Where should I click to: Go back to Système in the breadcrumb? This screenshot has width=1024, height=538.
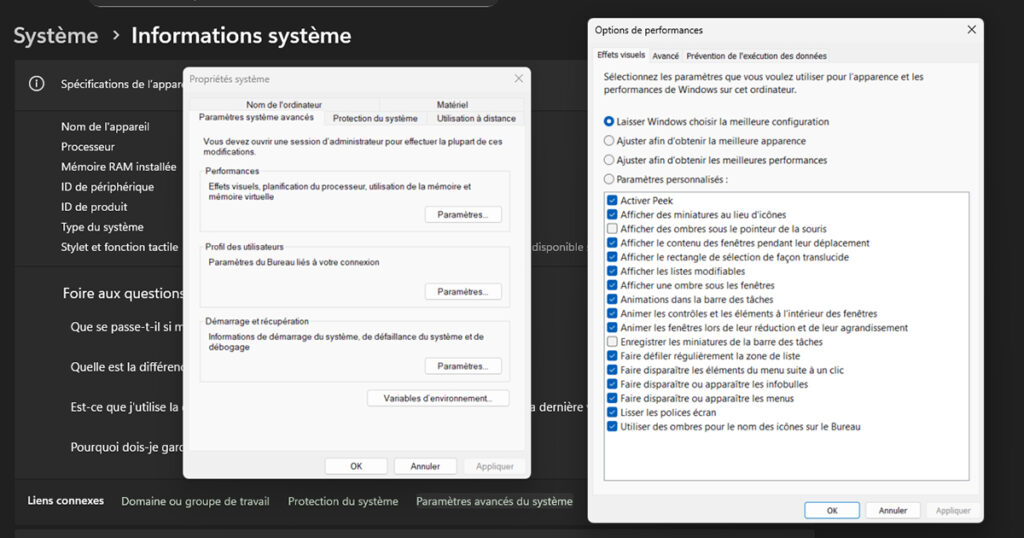point(56,36)
